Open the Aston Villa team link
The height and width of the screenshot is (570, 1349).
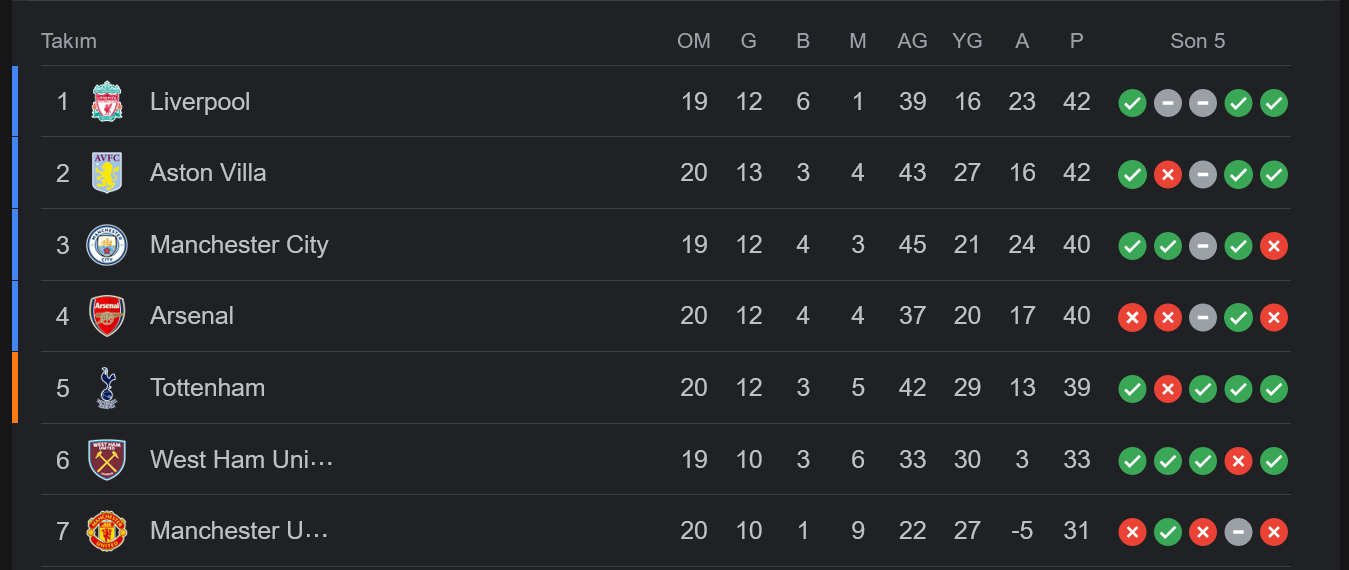[208, 173]
